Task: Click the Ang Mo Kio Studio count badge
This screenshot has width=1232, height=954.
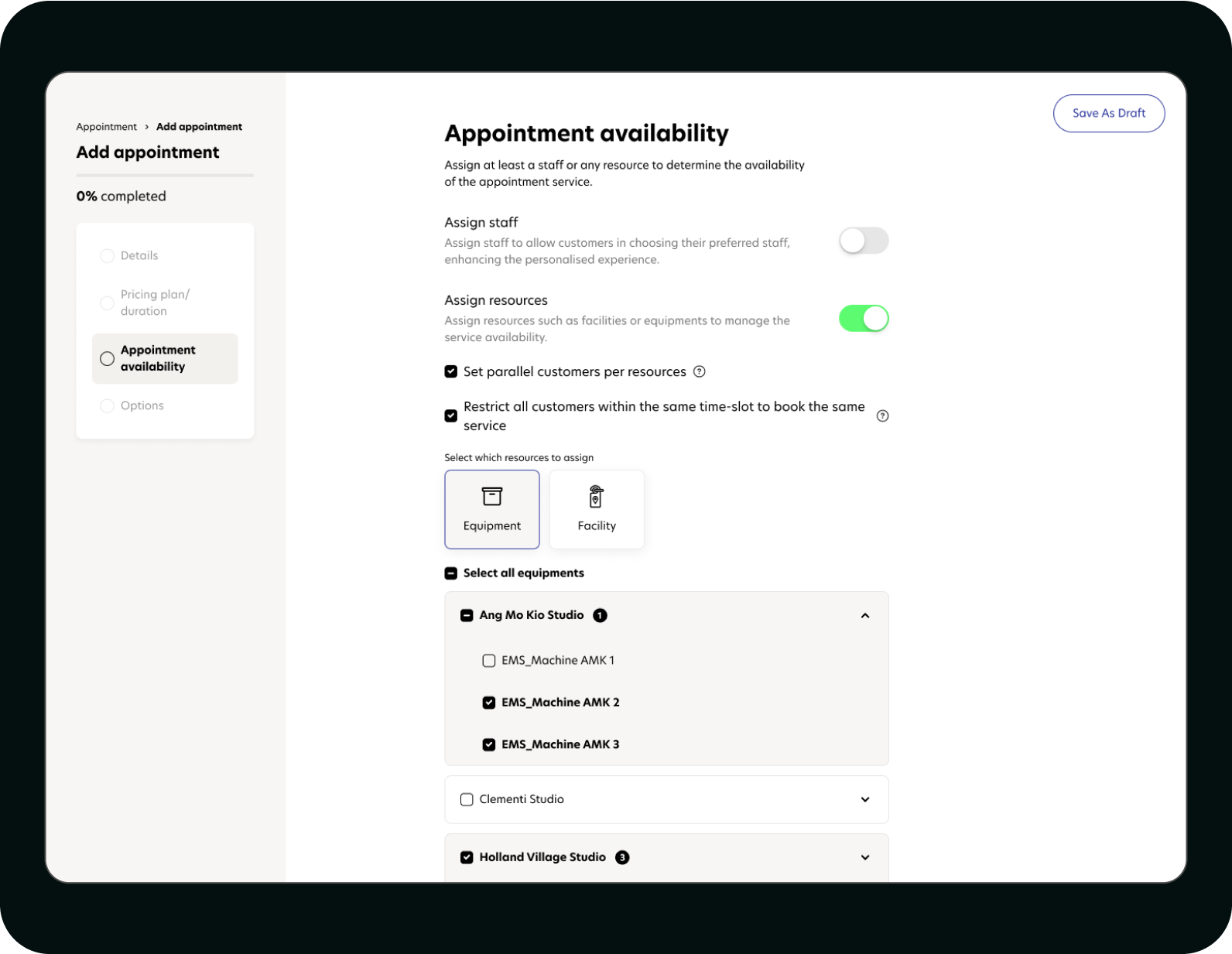Action: (600, 615)
